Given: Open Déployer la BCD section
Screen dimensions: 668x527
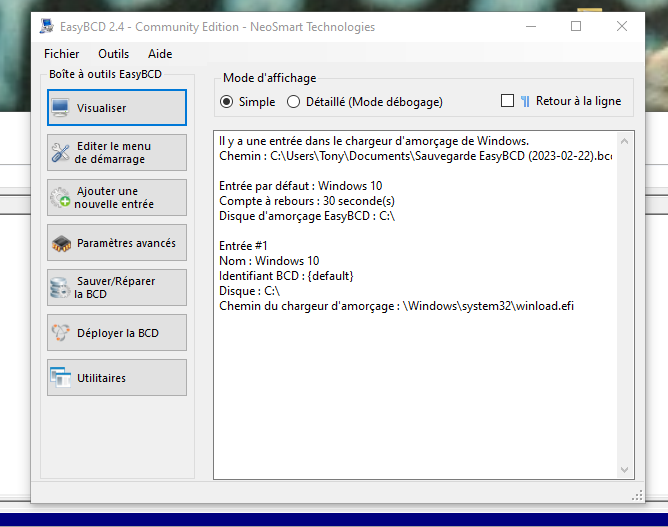Looking at the screenshot, I should pos(117,332).
